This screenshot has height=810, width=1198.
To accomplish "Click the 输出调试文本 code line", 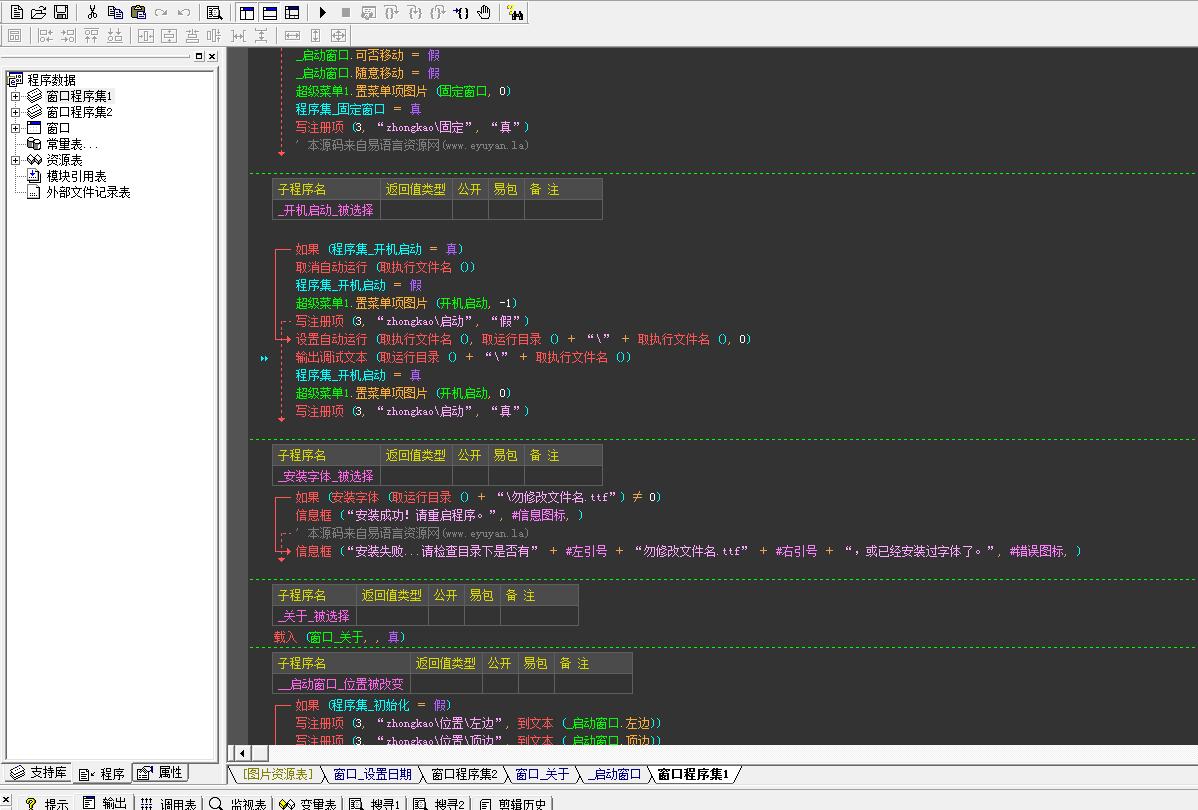I will (463, 357).
